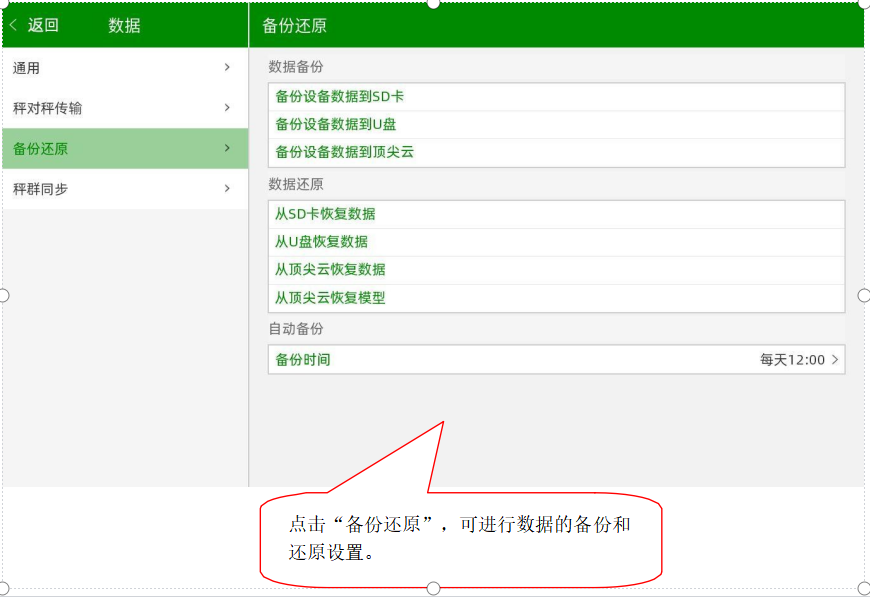Expand the chevron beside 秤群同步

click(227, 188)
